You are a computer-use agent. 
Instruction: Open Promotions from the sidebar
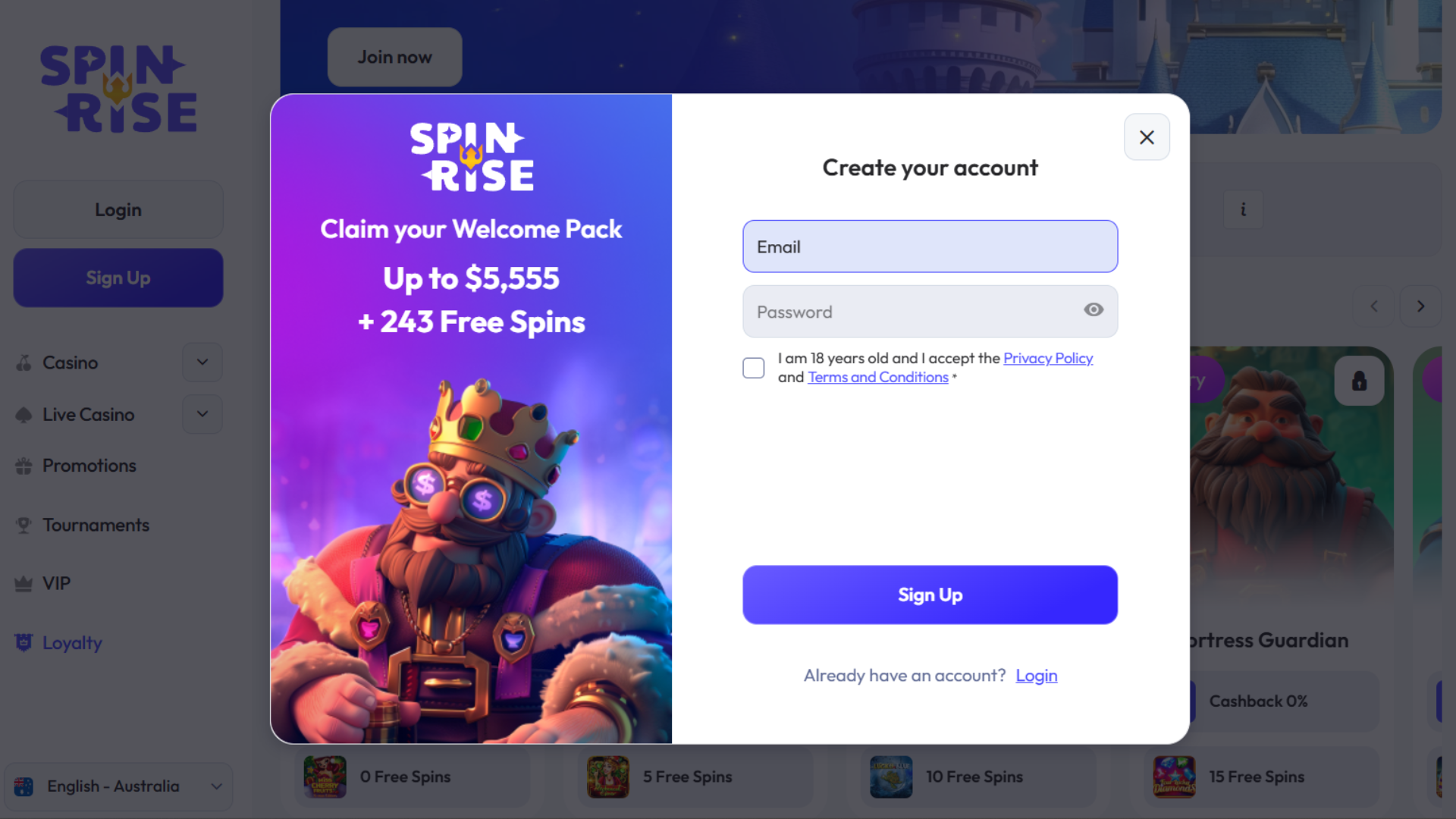pos(89,466)
